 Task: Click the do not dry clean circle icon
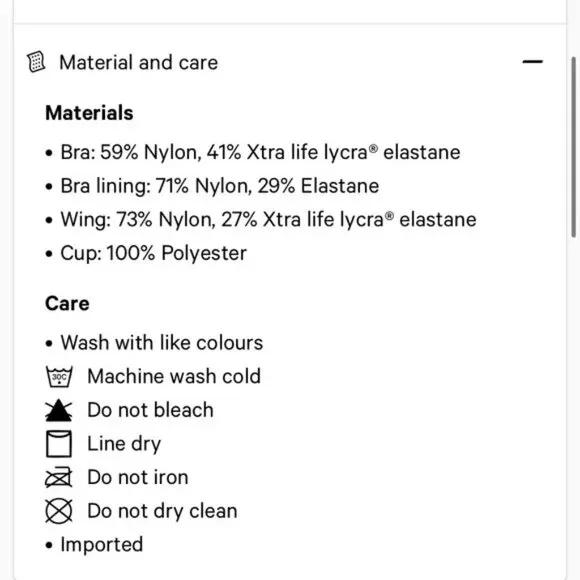(x=59, y=511)
